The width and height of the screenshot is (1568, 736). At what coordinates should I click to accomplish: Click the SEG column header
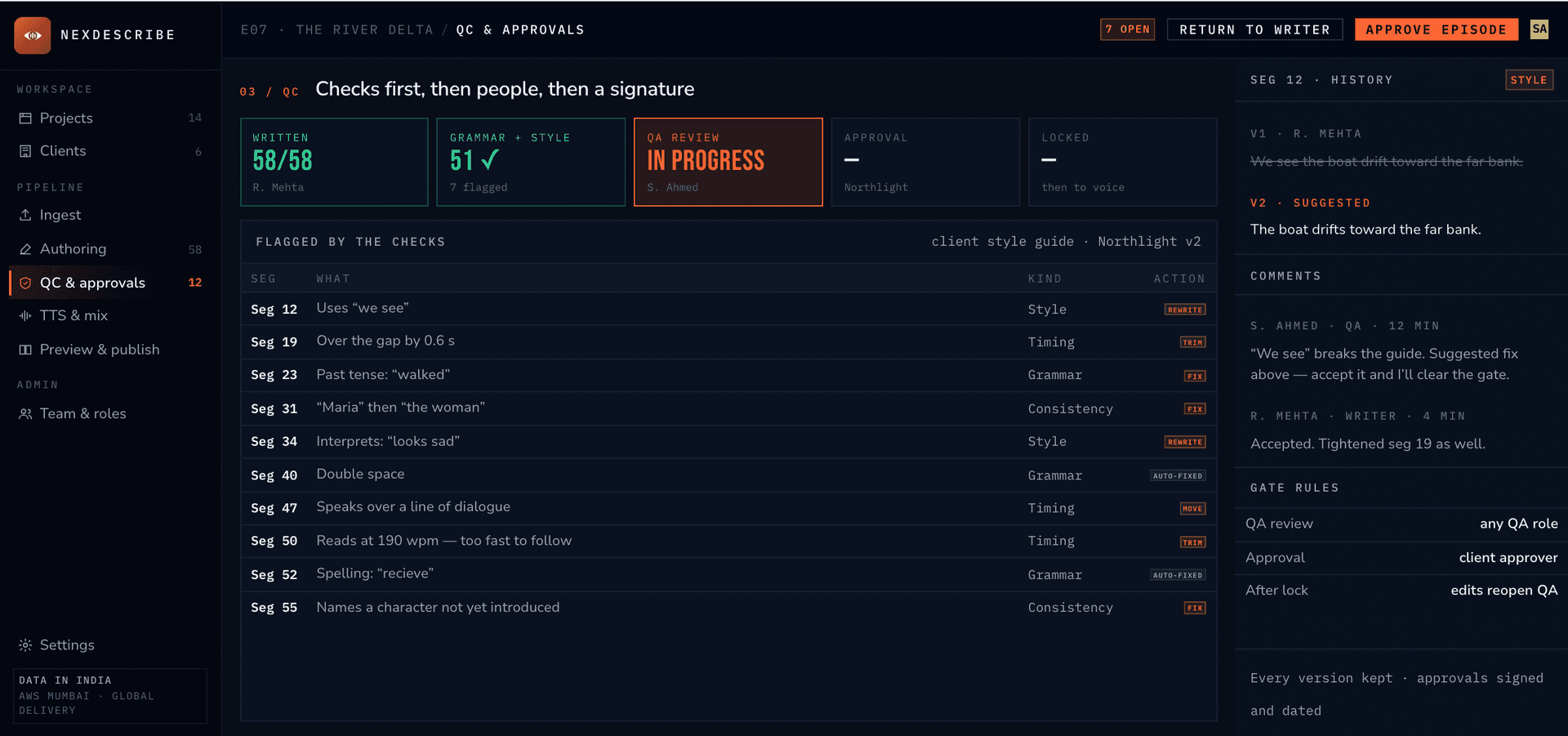click(x=263, y=279)
